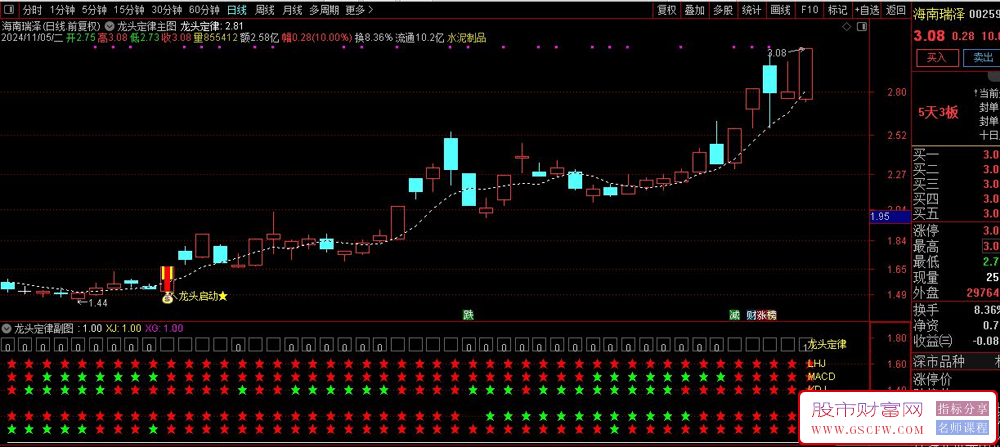Click the 幅0.28(10.00%) change value
1000x447 pixels.
coord(317,38)
